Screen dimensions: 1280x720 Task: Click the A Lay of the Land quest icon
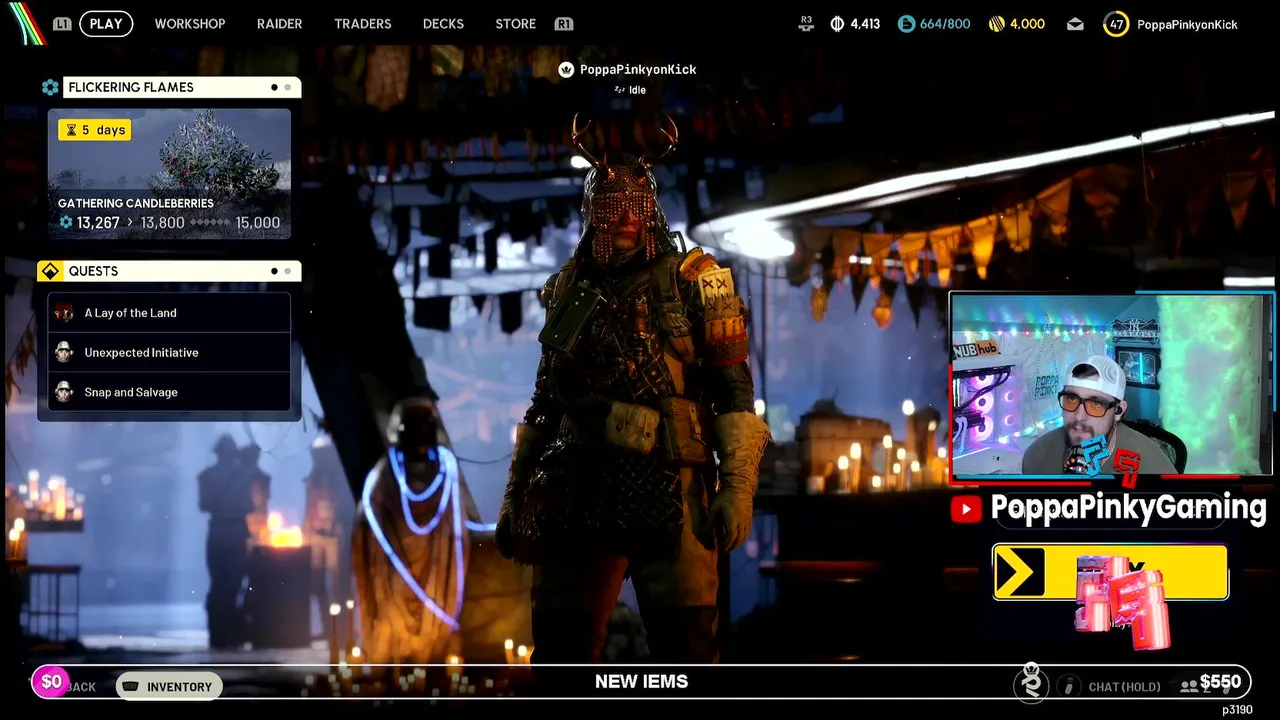pos(64,313)
